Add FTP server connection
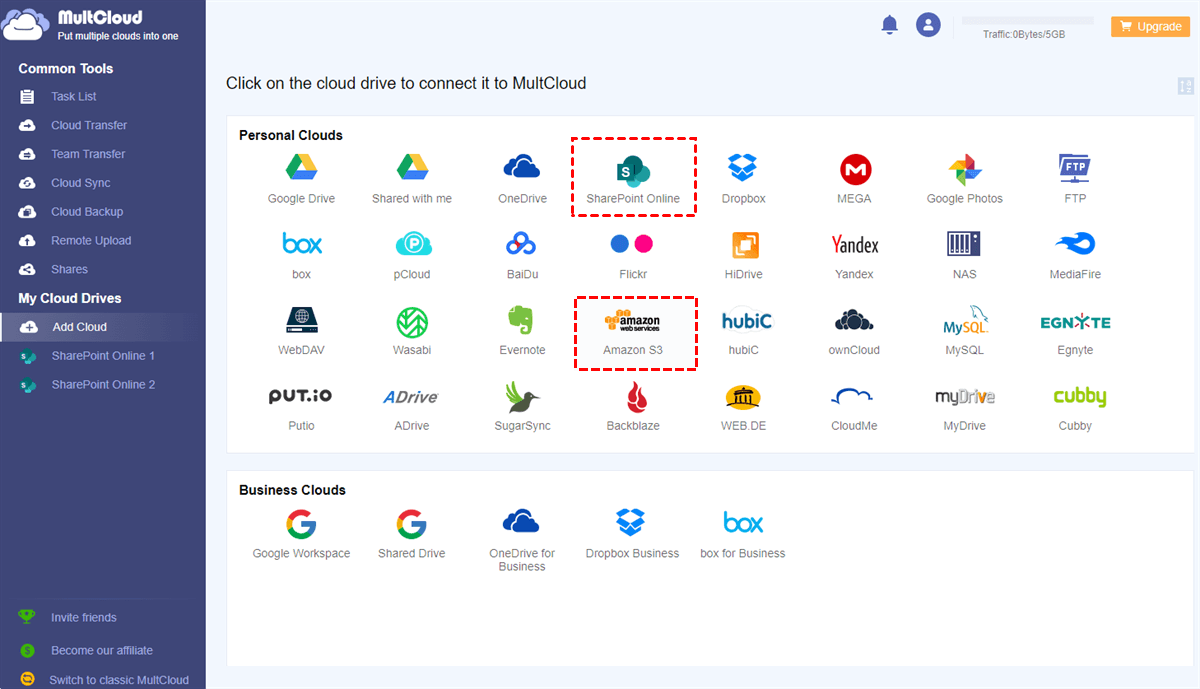 point(1075,178)
